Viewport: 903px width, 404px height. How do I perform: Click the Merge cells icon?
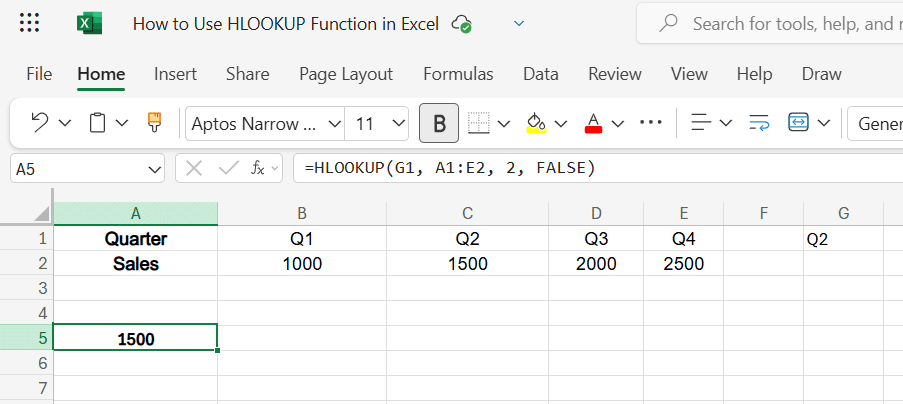(x=798, y=123)
